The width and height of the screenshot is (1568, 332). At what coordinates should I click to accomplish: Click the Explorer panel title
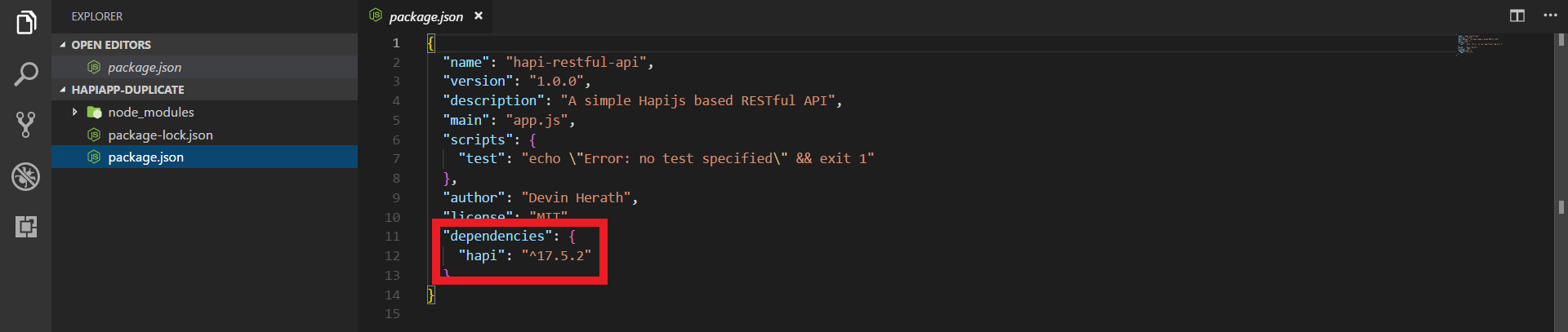pyautogui.click(x=97, y=16)
